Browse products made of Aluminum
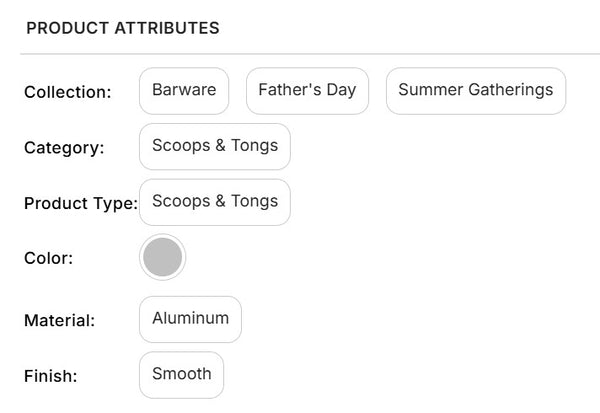The height and width of the screenshot is (413, 600). (x=190, y=319)
